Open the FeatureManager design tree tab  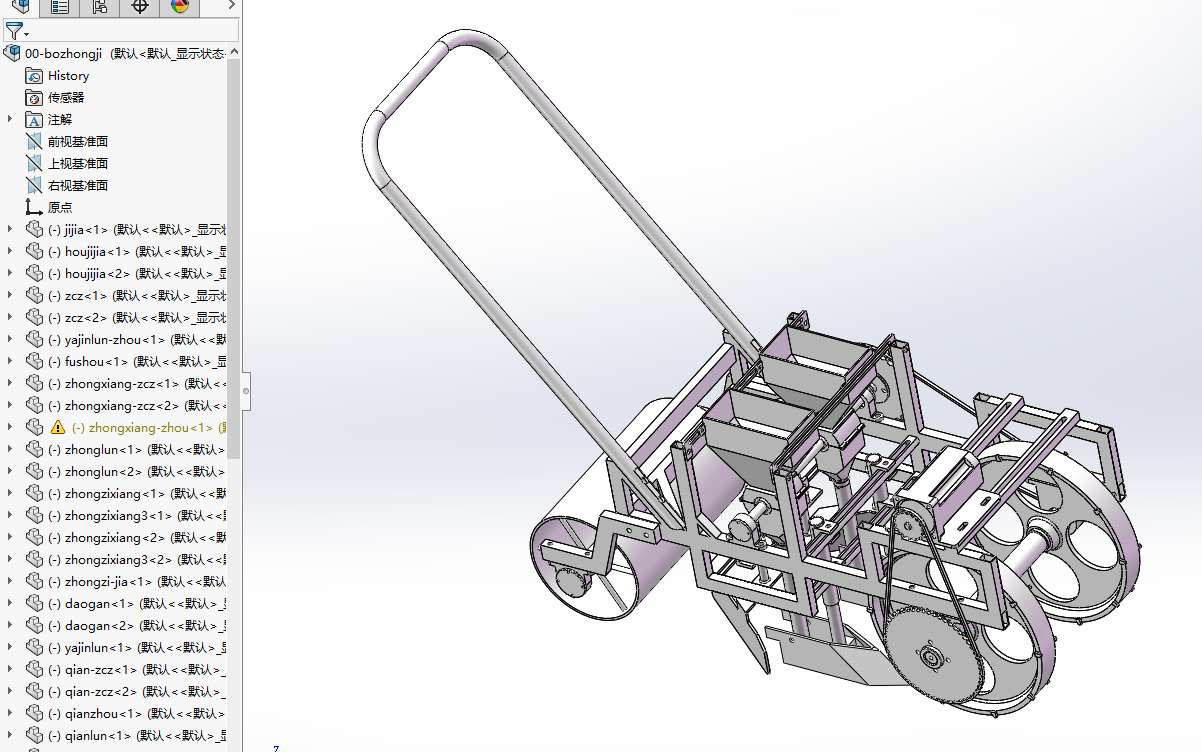coord(21,7)
